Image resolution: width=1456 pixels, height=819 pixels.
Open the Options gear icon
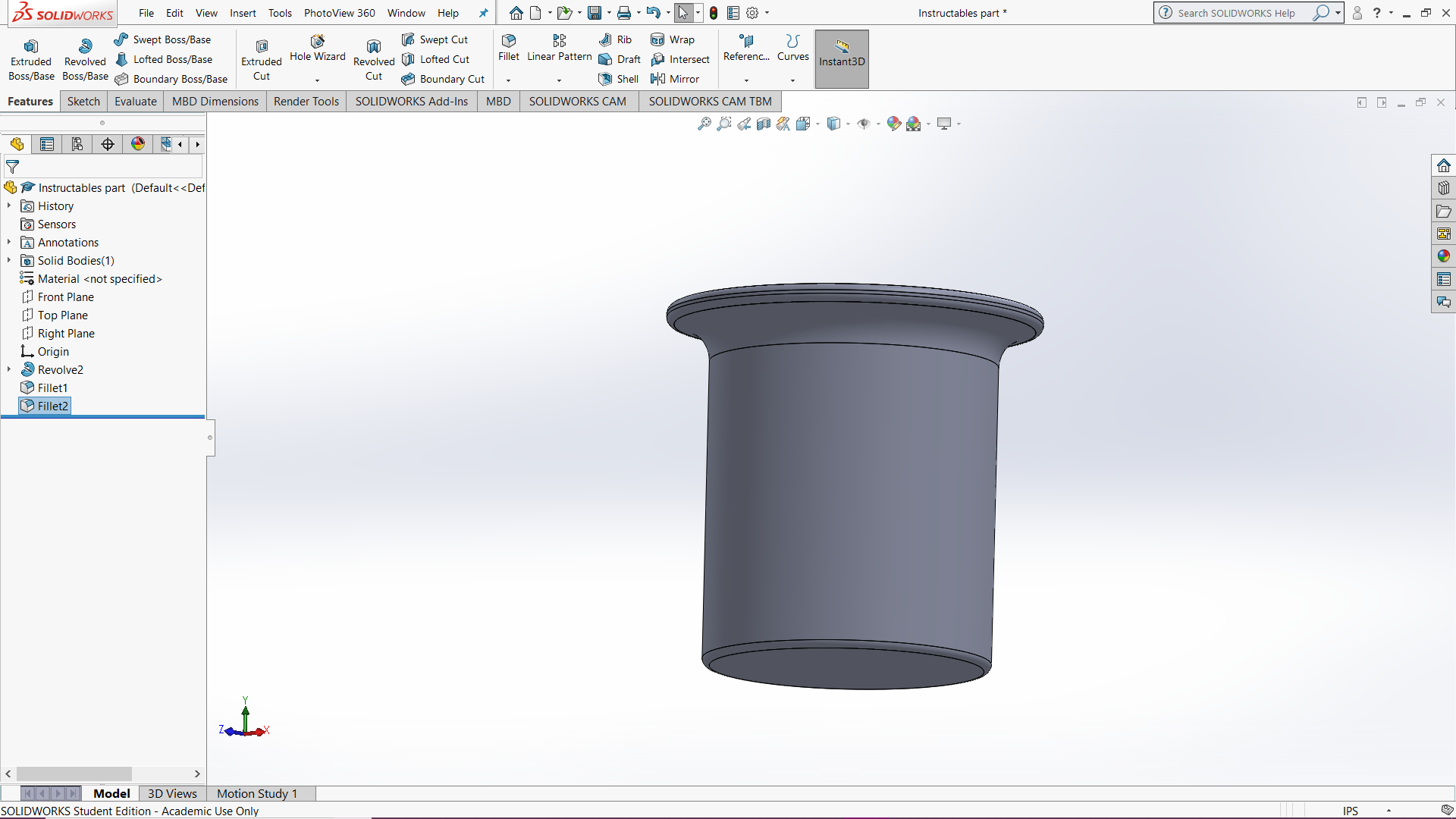tap(752, 13)
